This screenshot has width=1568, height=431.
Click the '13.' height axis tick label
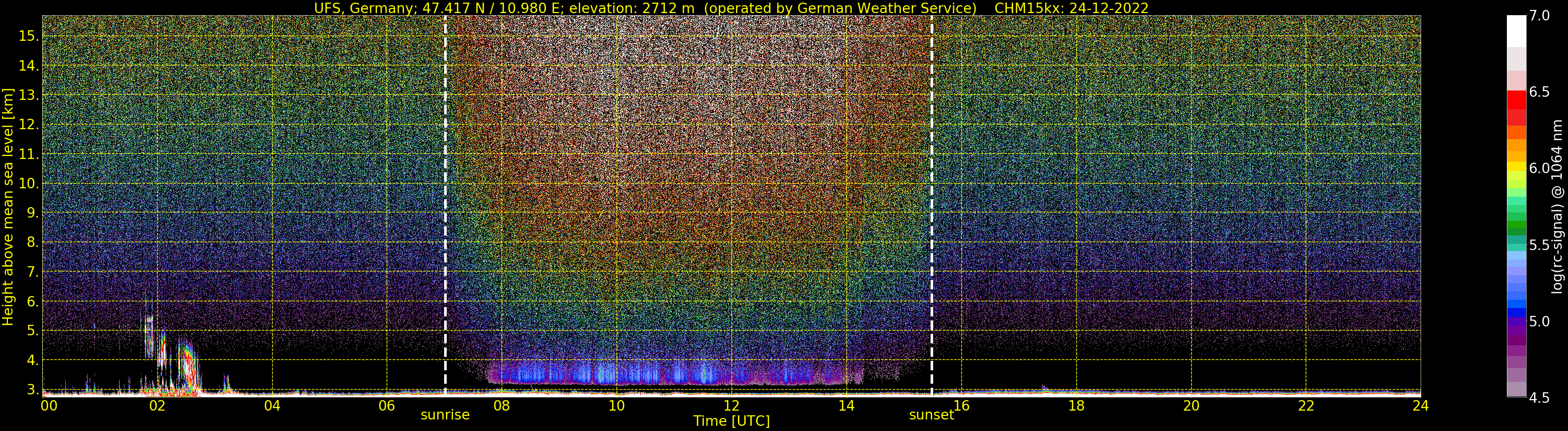click(28, 95)
